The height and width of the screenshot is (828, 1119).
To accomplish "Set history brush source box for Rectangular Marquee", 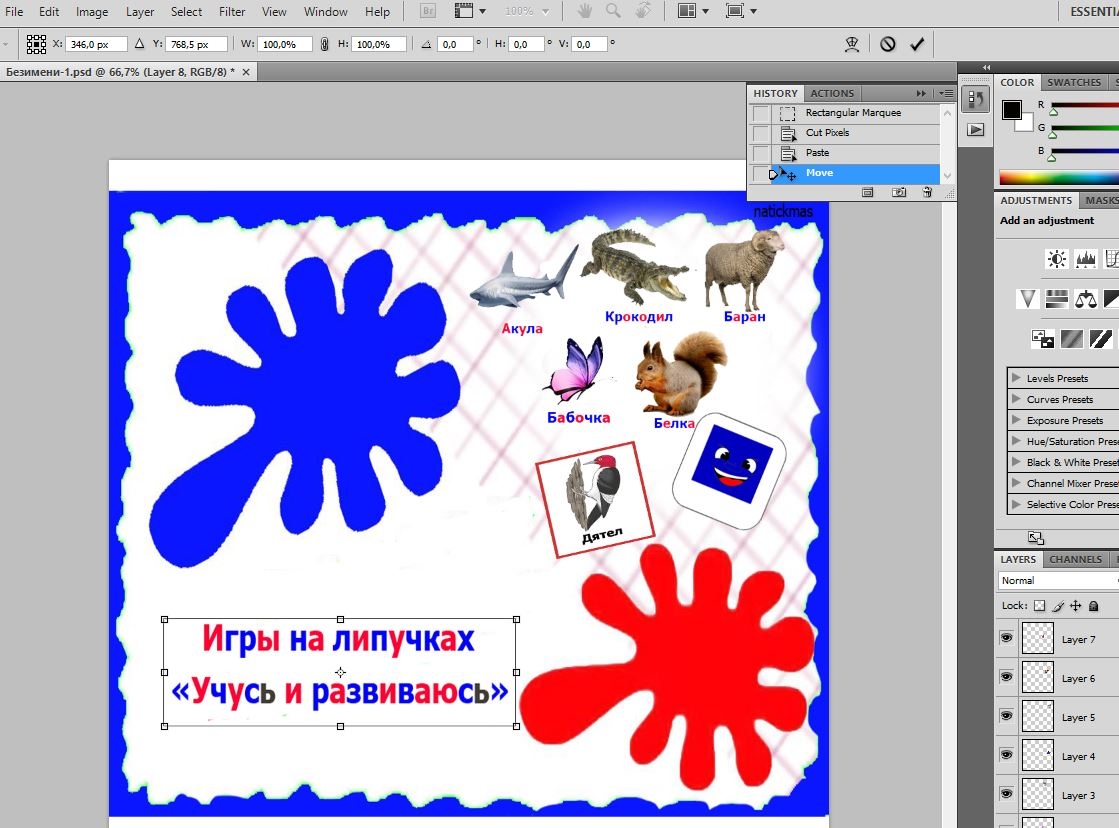I will 761,113.
